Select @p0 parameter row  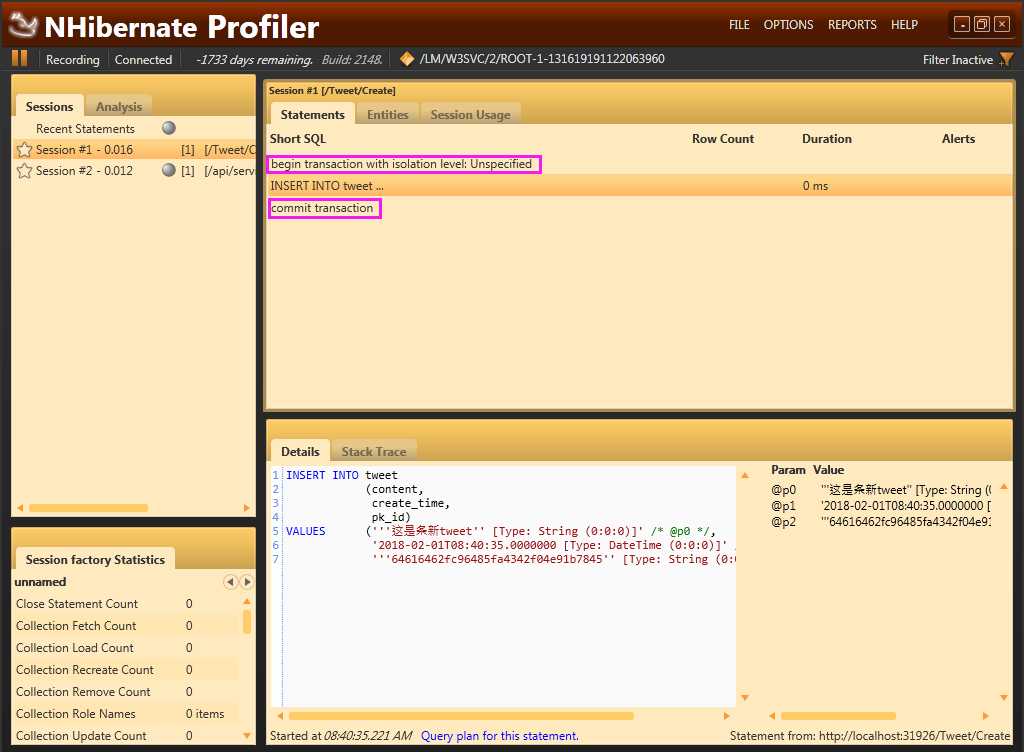click(x=881, y=490)
